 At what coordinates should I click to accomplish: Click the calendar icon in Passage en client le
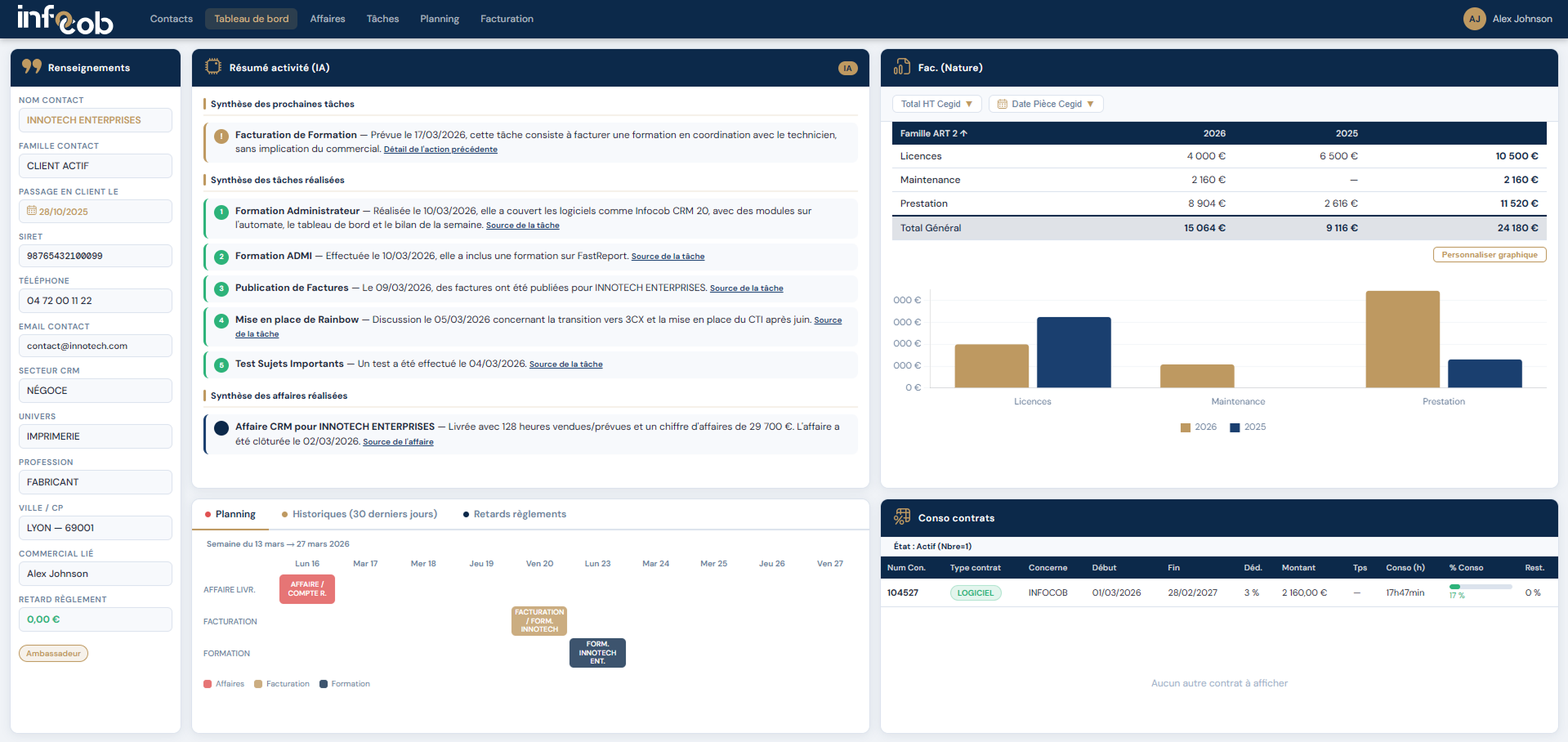click(32, 211)
